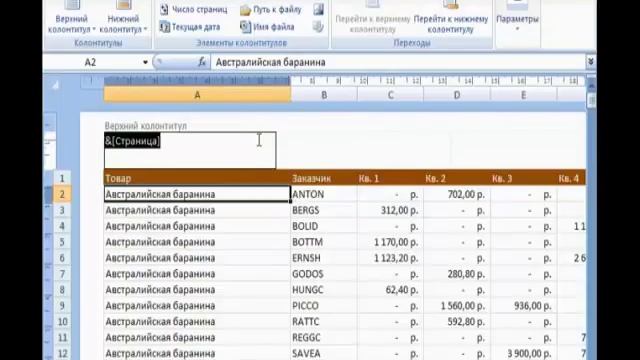
Task: Click Перейти к верхнему колонтитулу
Action: point(373,18)
